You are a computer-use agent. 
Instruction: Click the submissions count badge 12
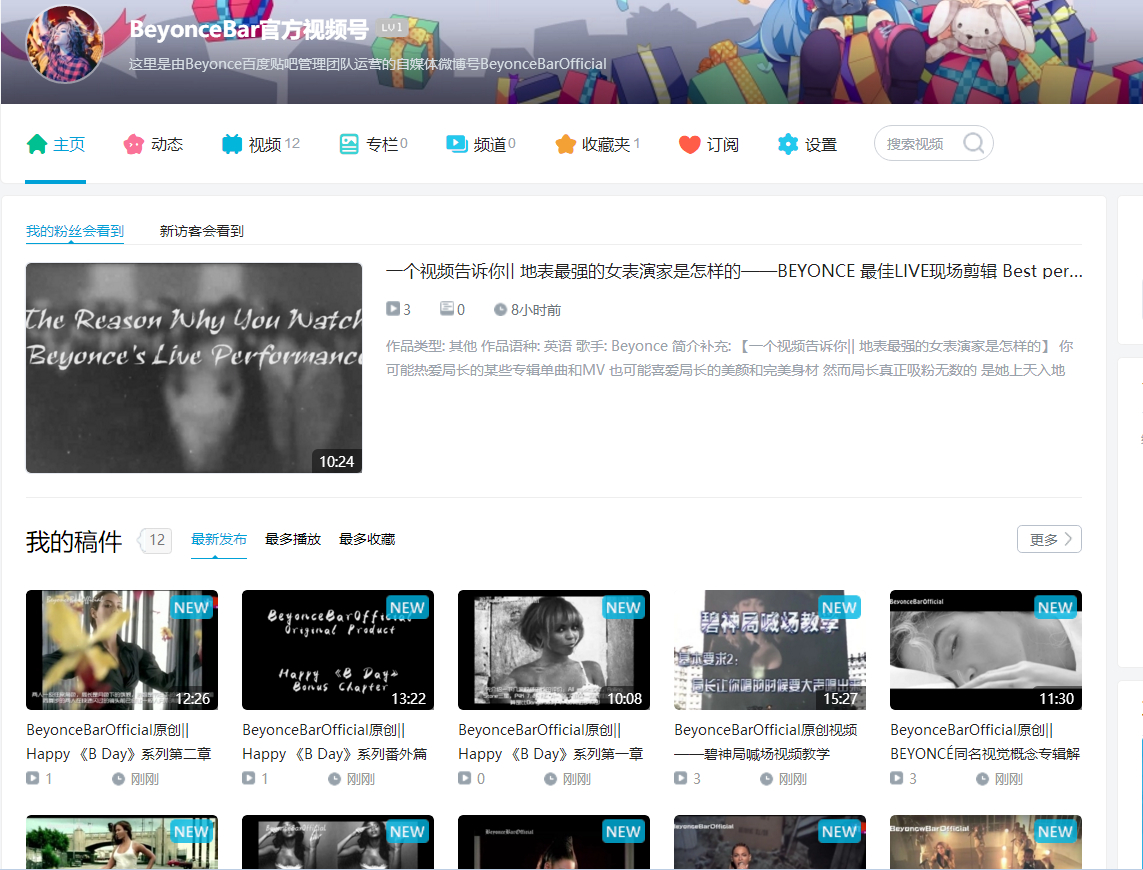coord(156,540)
